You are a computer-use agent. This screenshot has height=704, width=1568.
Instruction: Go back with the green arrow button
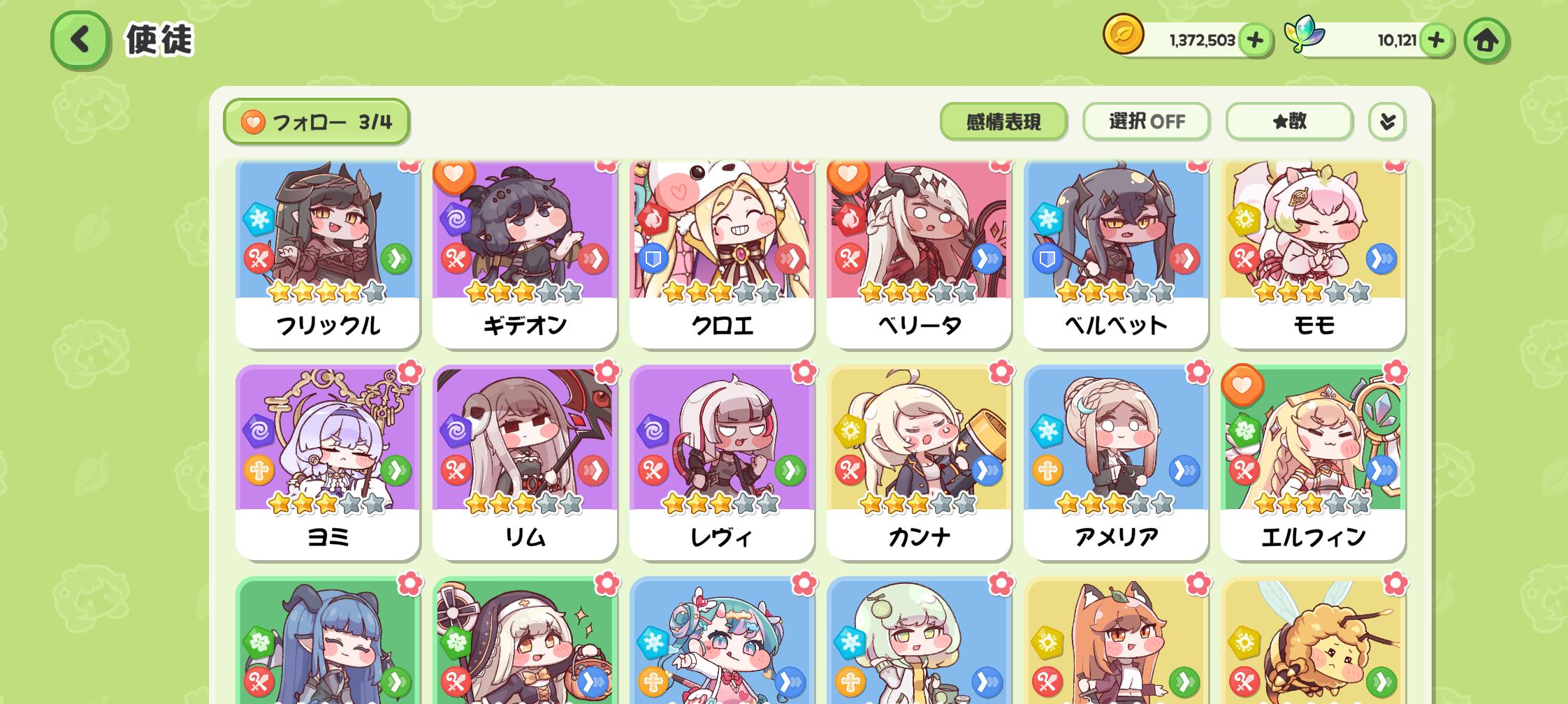coord(80,39)
